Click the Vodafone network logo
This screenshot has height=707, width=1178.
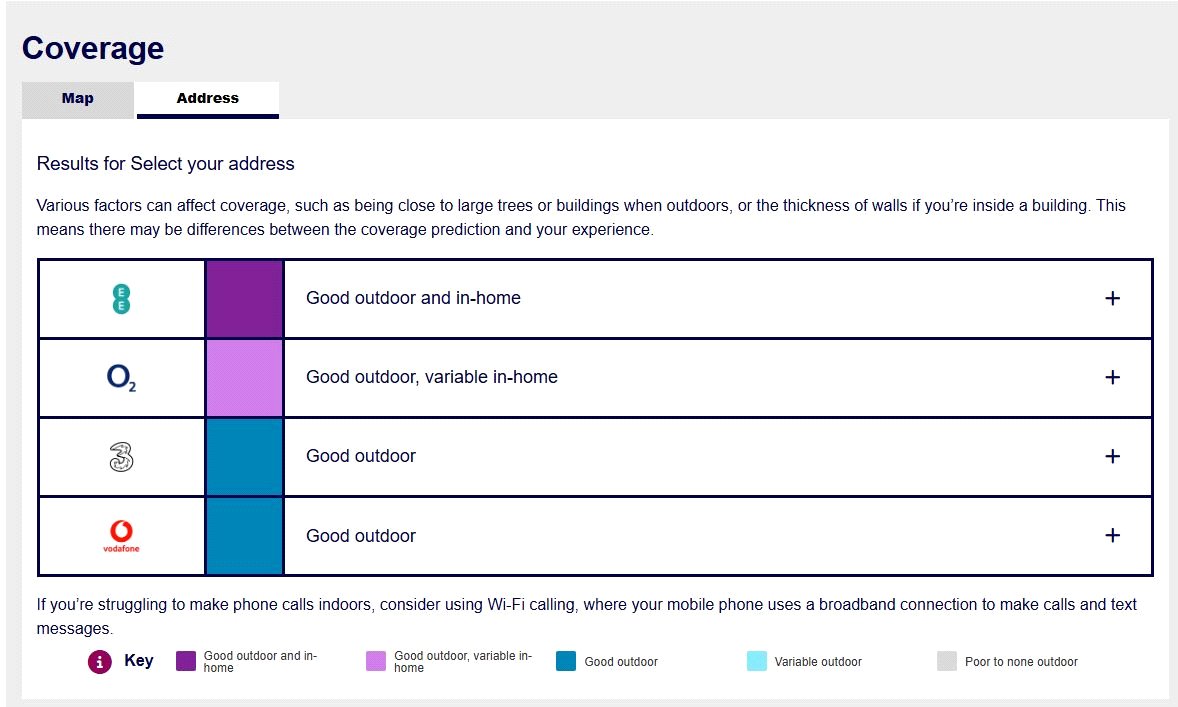coord(121,536)
